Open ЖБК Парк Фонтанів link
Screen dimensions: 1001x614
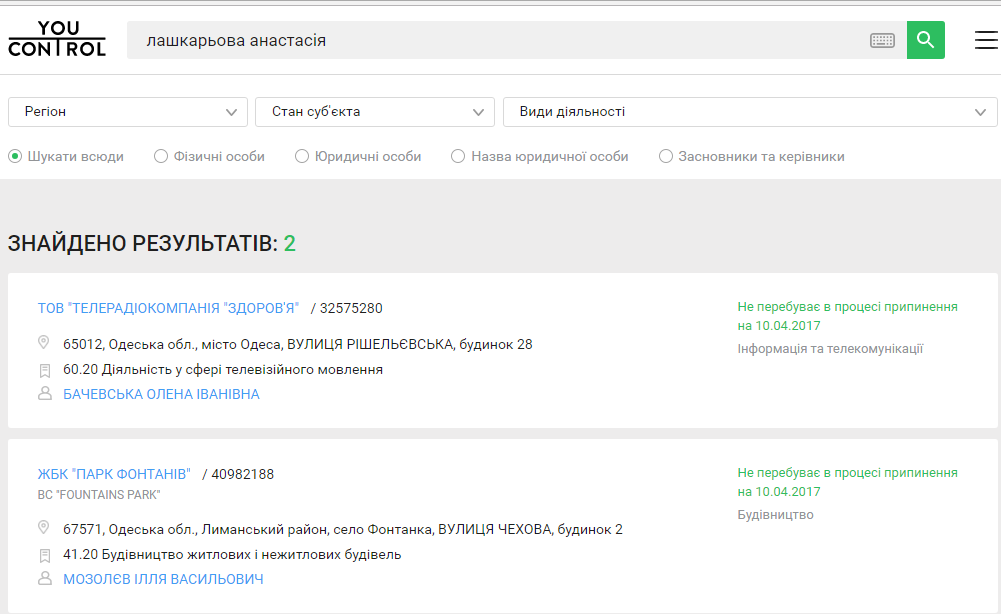(114, 474)
